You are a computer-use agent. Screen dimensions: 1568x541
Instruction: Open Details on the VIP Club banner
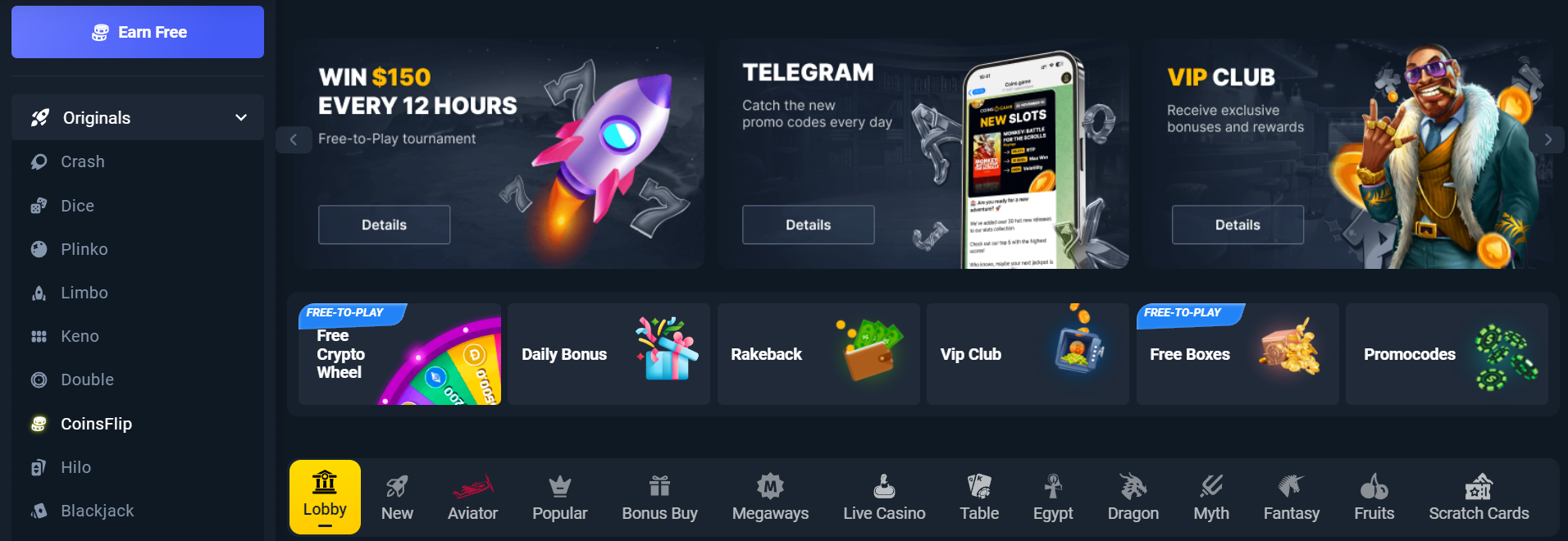pos(1238,225)
